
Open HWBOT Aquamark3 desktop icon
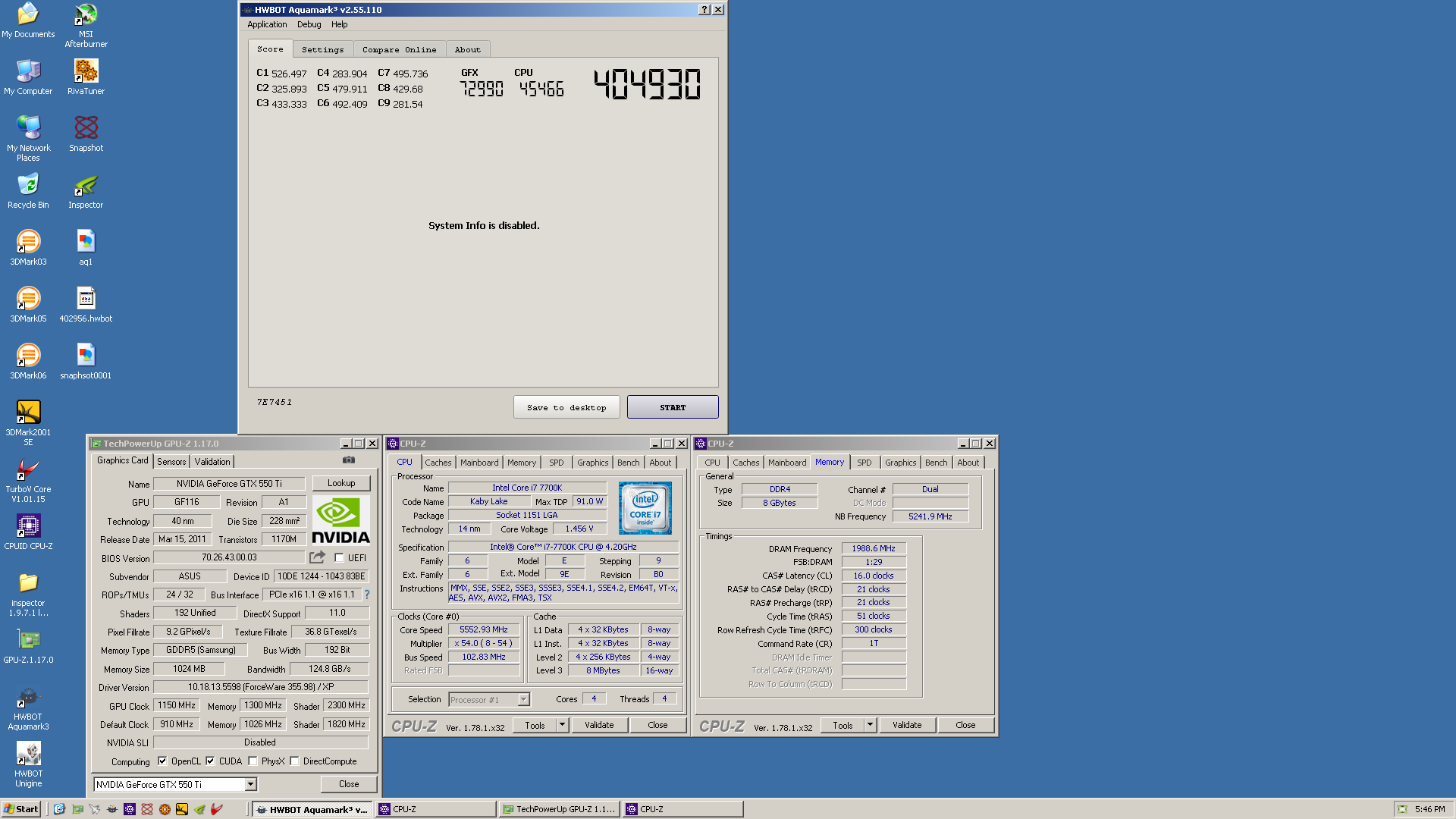28,708
